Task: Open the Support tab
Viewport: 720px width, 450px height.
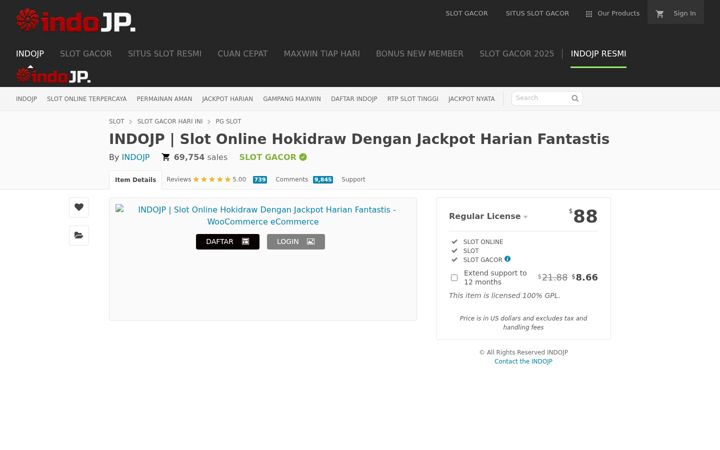Action: (x=353, y=180)
